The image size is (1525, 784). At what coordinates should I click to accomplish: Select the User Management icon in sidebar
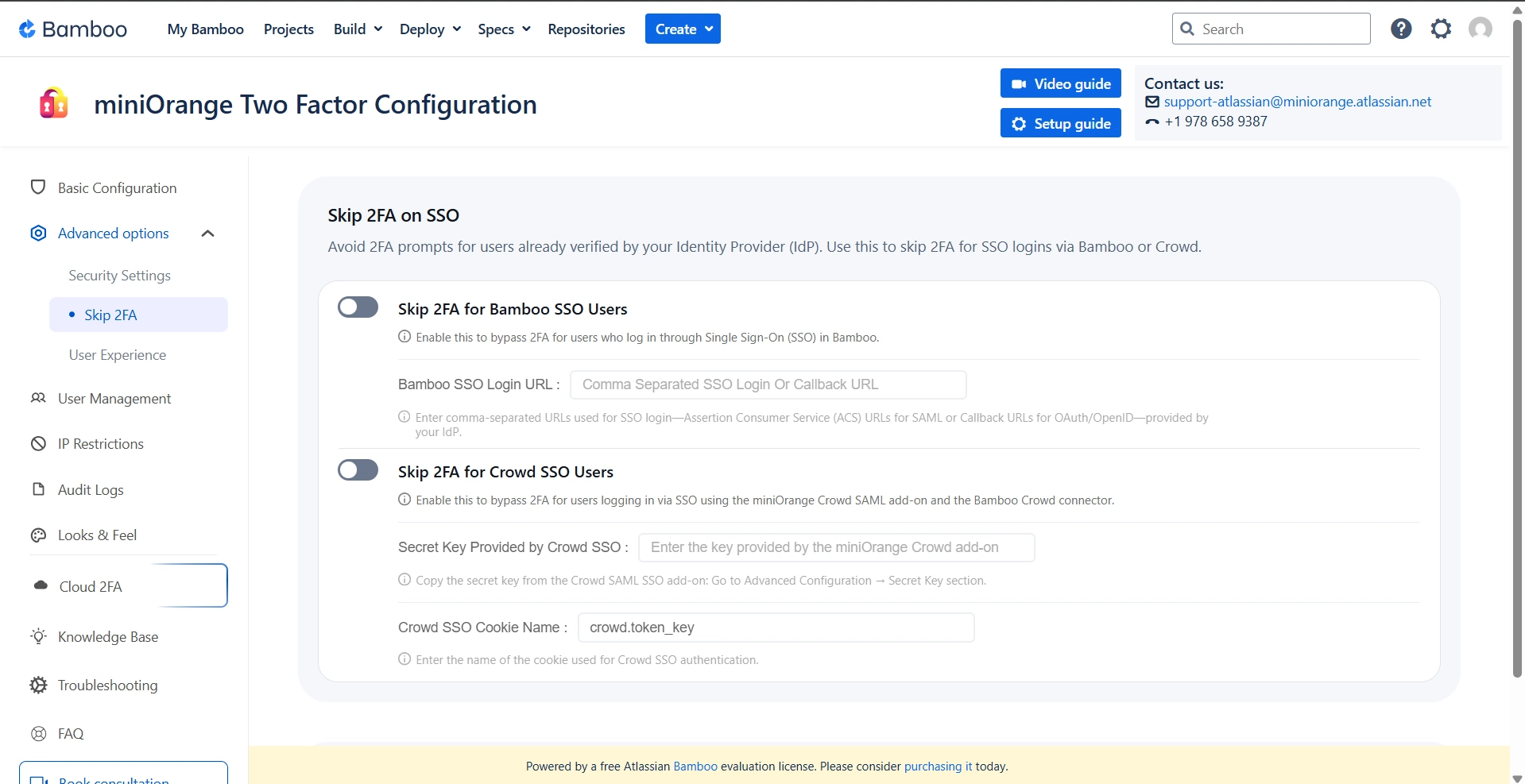tap(38, 398)
